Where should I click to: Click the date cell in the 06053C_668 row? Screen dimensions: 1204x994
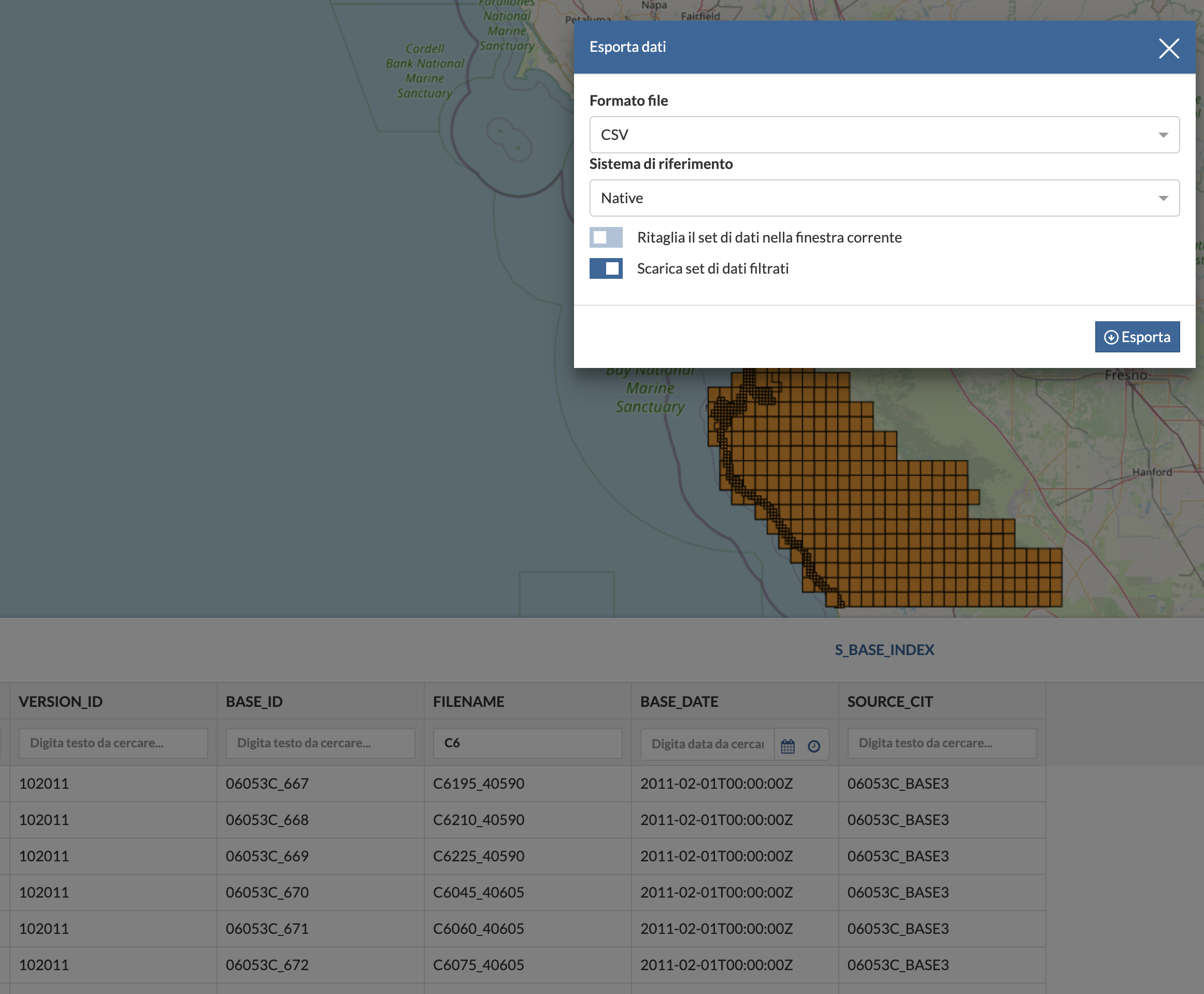[x=735, y=820]
